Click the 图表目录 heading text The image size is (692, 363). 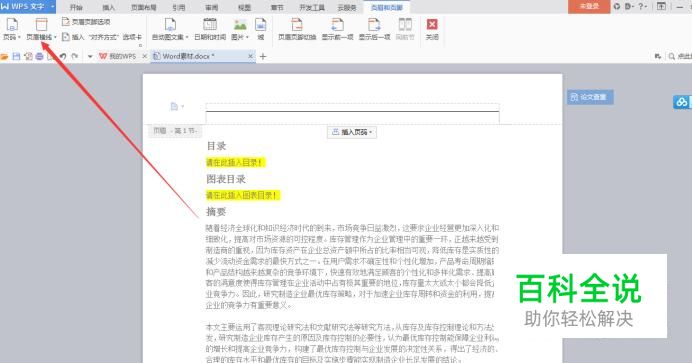226,179
